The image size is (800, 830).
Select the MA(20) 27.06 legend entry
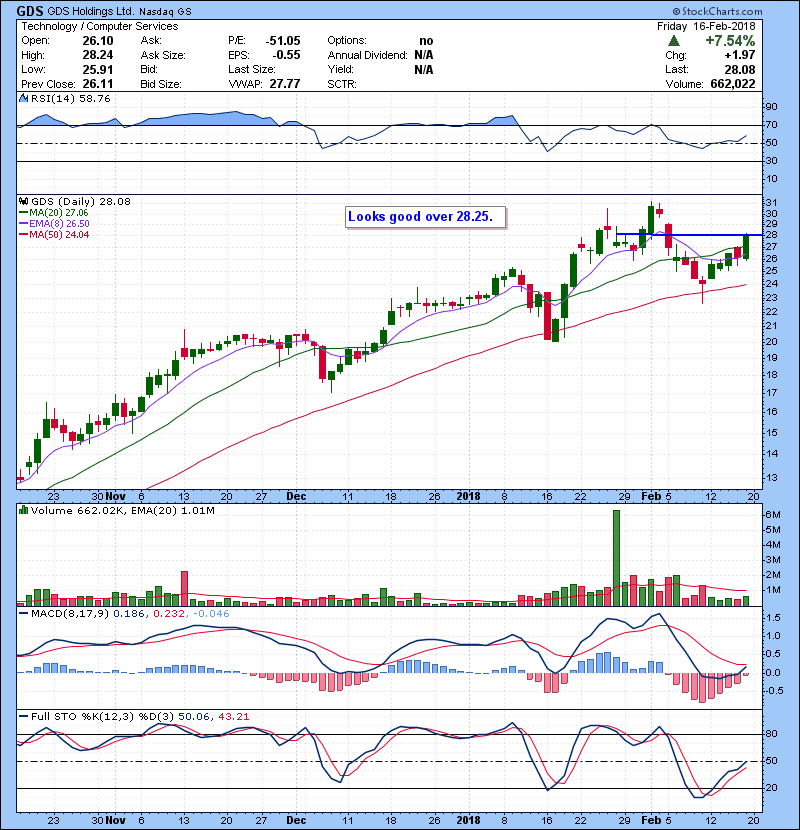click(x=59, y=213)
